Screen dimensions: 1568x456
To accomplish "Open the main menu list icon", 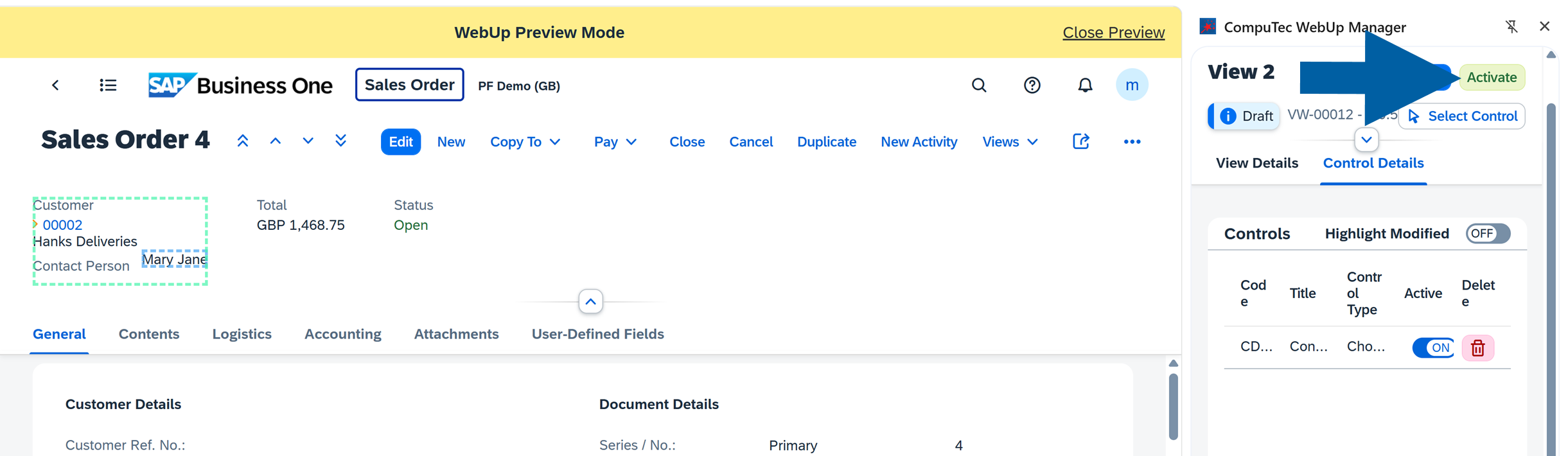I will (x=108, y=85).
